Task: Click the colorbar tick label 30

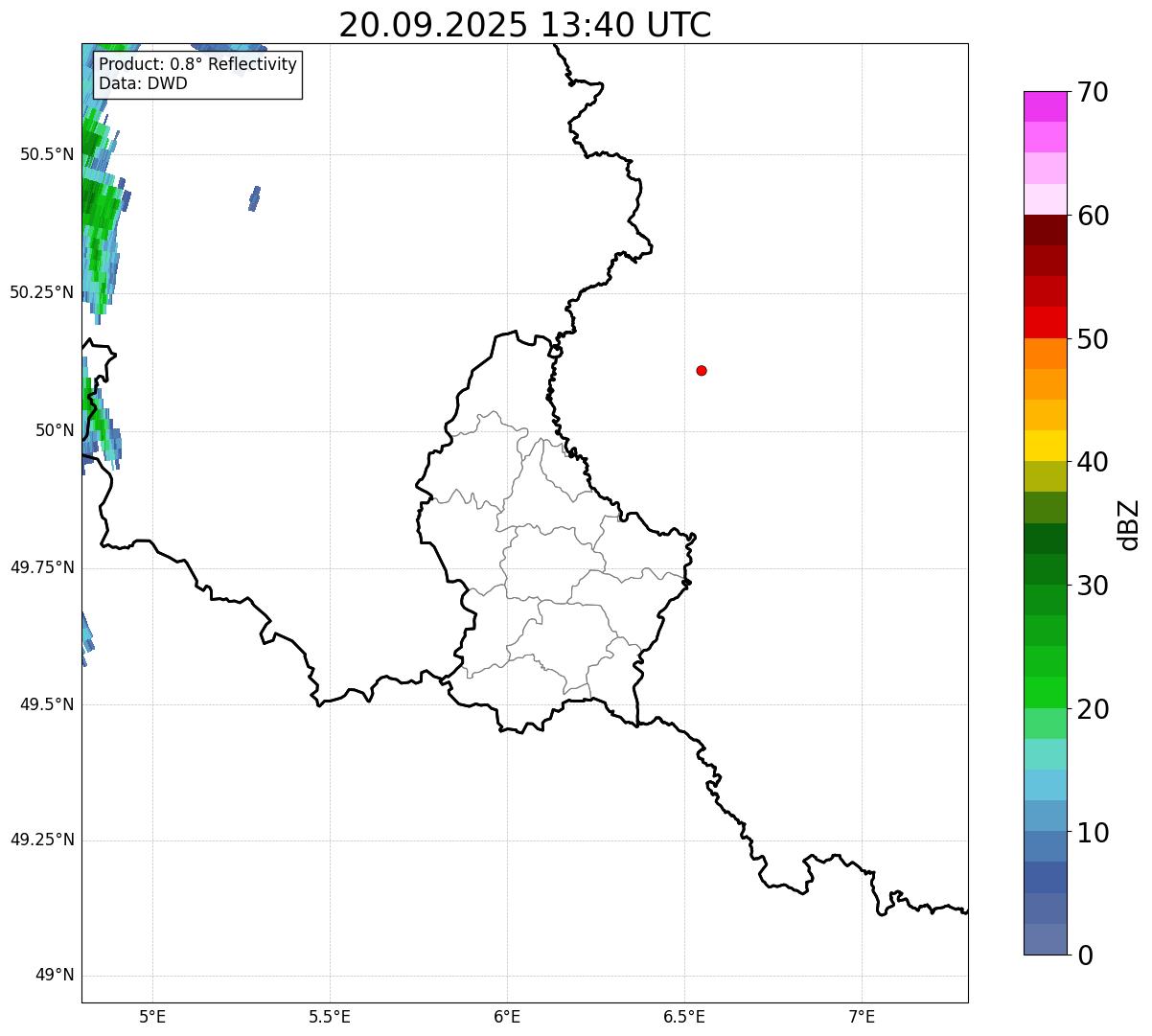Action: tap(1094, 586)
